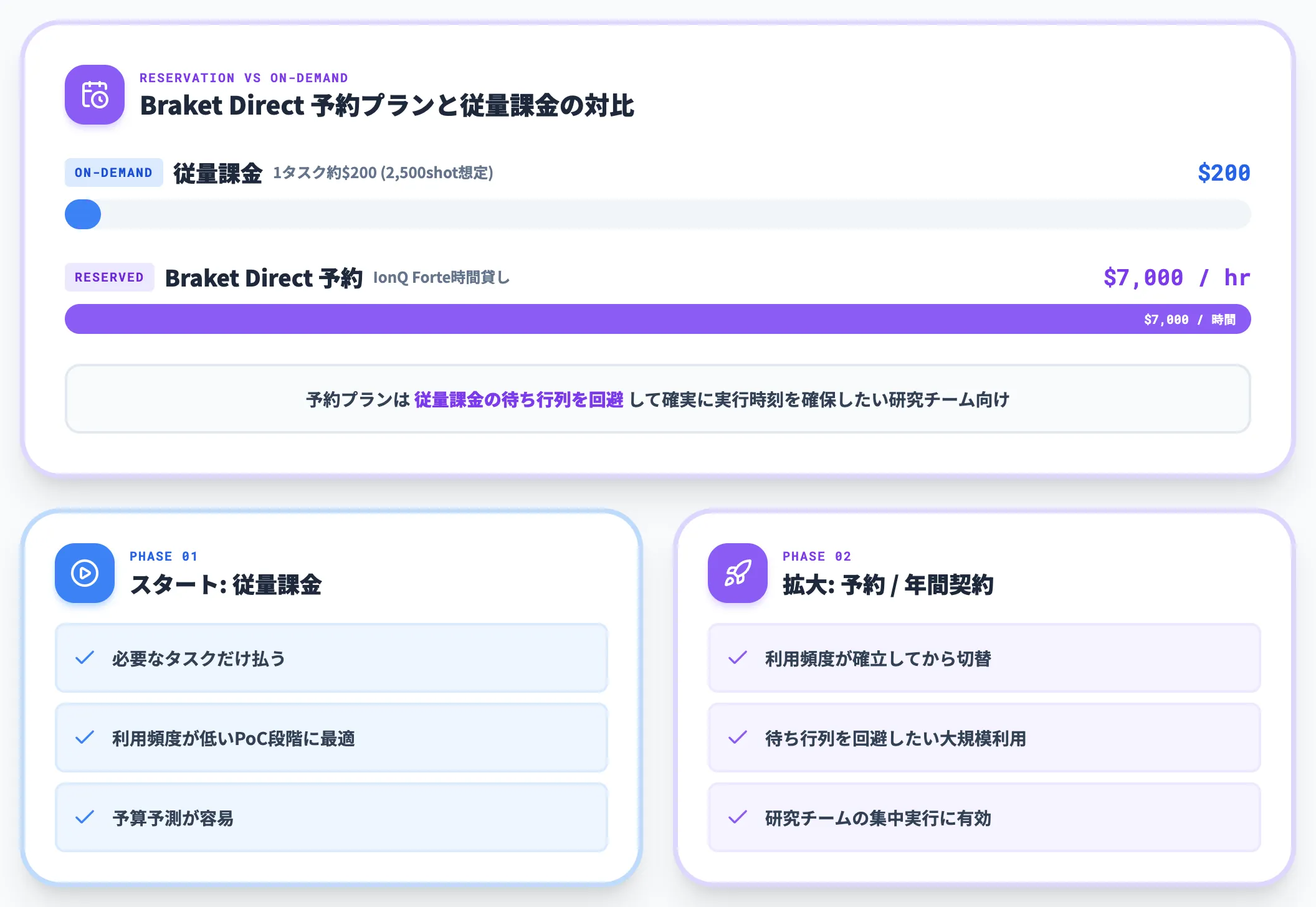1316x907 pixels.
Task: Select list item 利用頻度が確立してから切替
Action: (985, 658)
